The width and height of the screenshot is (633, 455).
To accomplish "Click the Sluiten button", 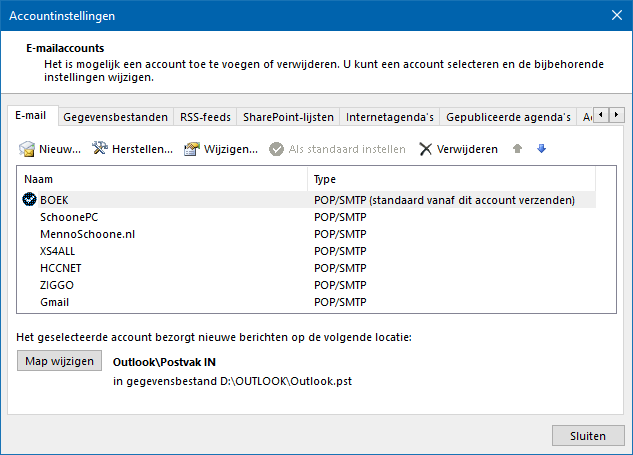I will 588,436.
